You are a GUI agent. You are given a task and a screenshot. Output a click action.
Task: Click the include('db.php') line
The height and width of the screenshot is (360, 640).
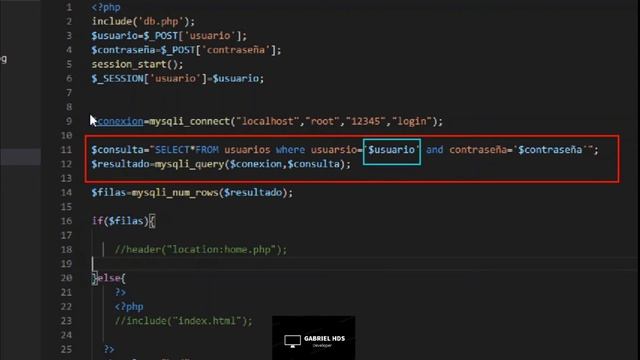click(x=143, y=21)
